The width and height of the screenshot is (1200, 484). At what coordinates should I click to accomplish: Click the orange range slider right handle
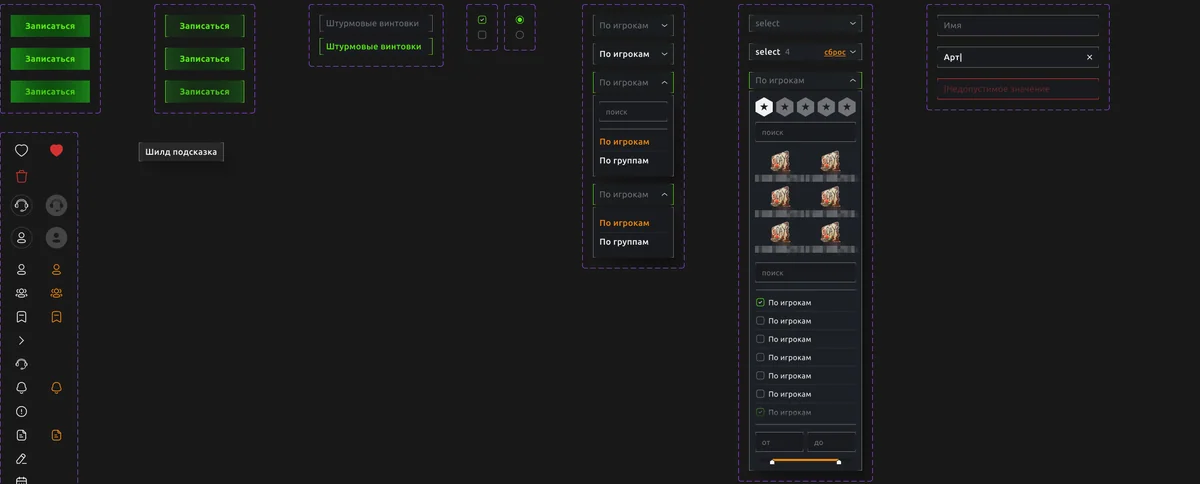click(838, 463)
